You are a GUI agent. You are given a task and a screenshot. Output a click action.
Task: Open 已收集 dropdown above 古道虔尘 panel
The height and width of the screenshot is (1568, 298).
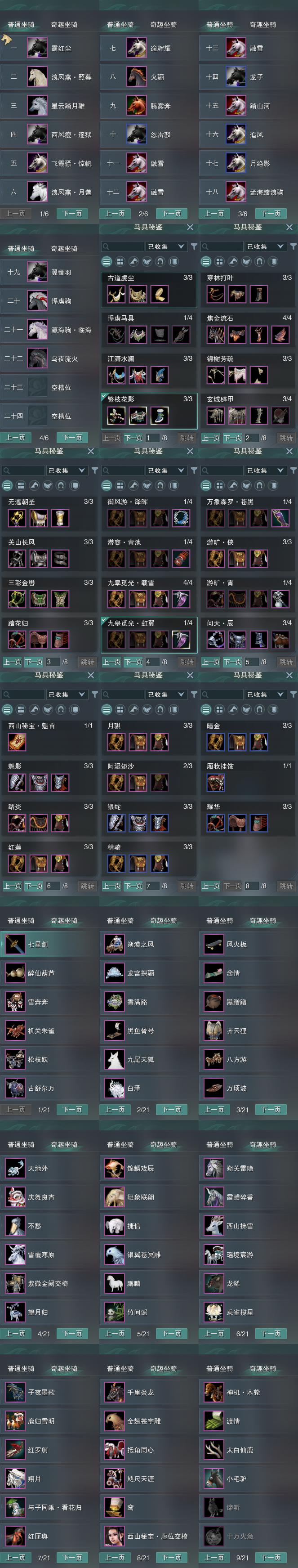pos(165,246)
